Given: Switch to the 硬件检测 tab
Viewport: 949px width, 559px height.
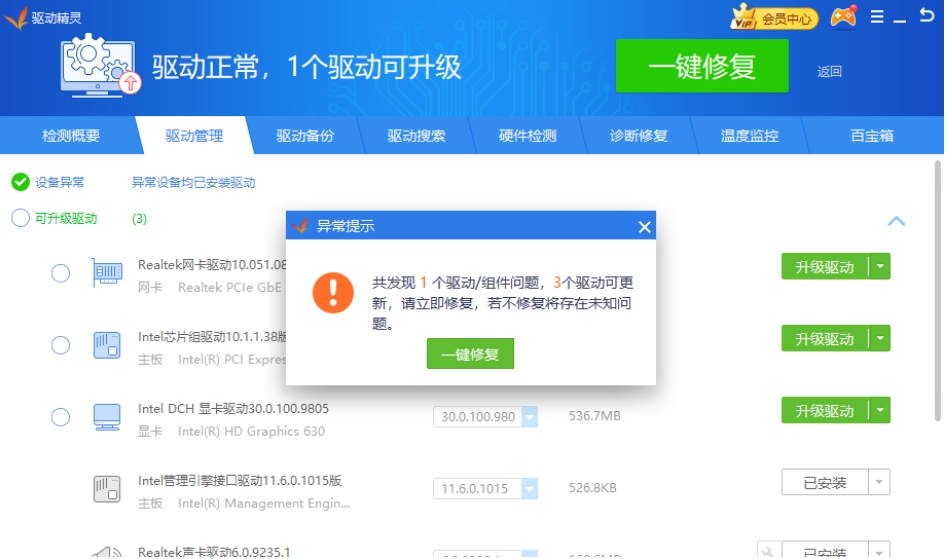Looking at the screenshot, I should 528,136.
